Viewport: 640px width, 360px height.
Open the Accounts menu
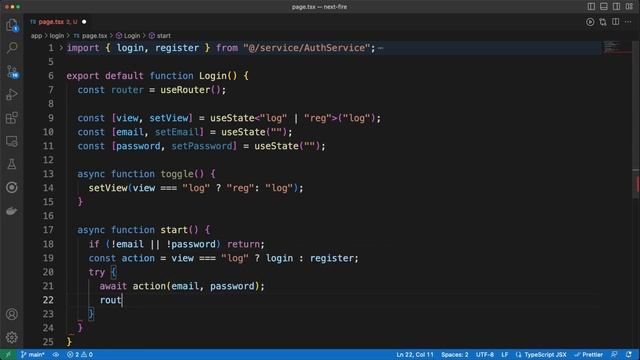[12, 314]
